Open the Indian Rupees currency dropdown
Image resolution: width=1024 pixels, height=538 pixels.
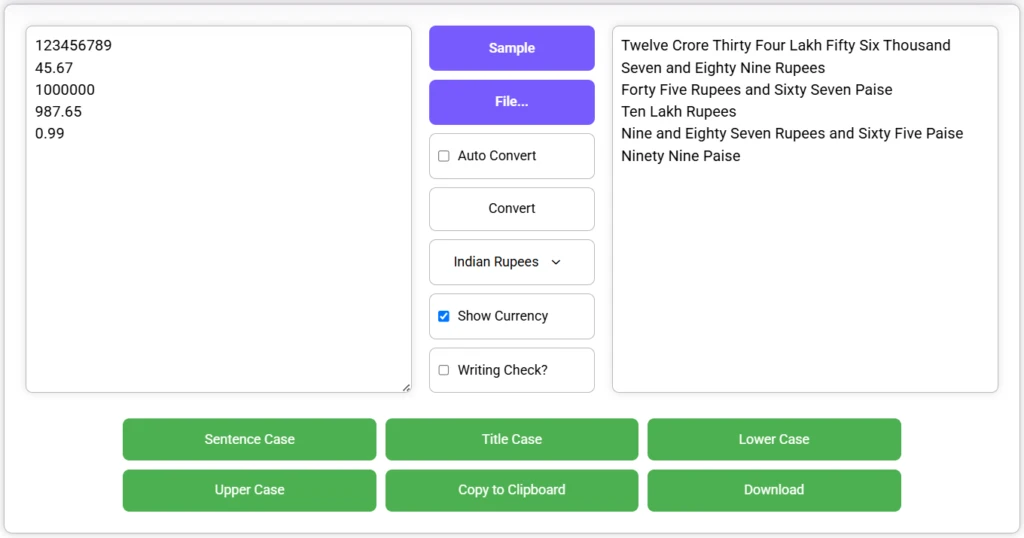(511, 262)
